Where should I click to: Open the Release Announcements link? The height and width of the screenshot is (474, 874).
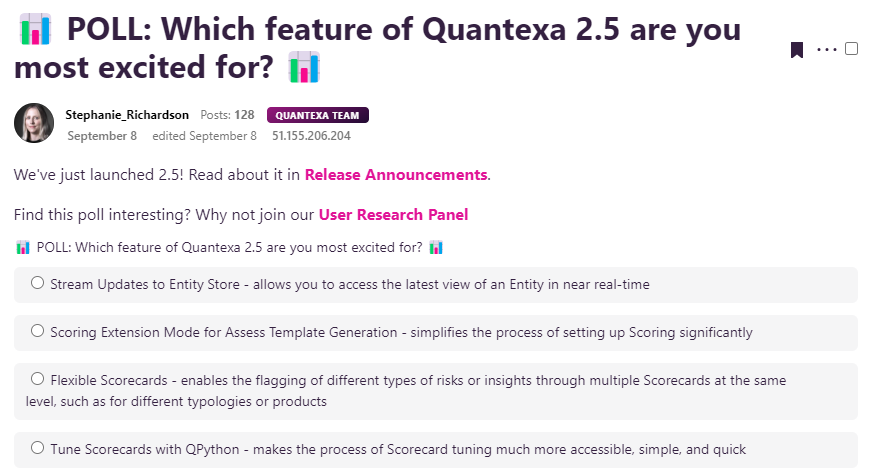tap(396, 175)
